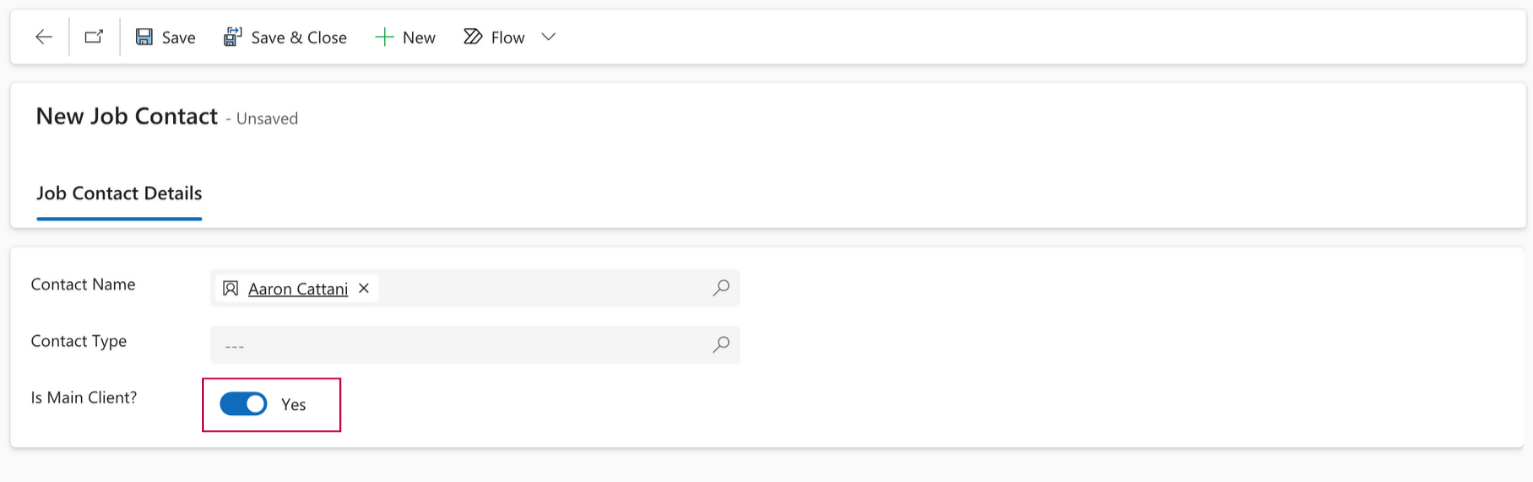This screenshot has height=482, width=1533.
Task: Click the Contact Name search magnifier
Action: click(720, 288)
